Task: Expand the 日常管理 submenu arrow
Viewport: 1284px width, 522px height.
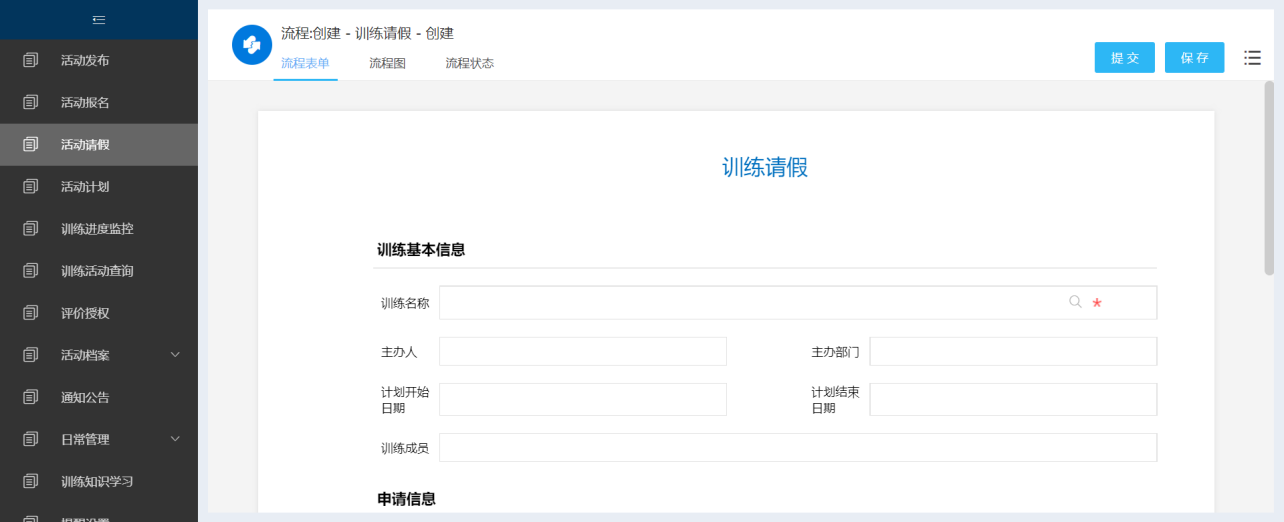Action: pos(175,439)
